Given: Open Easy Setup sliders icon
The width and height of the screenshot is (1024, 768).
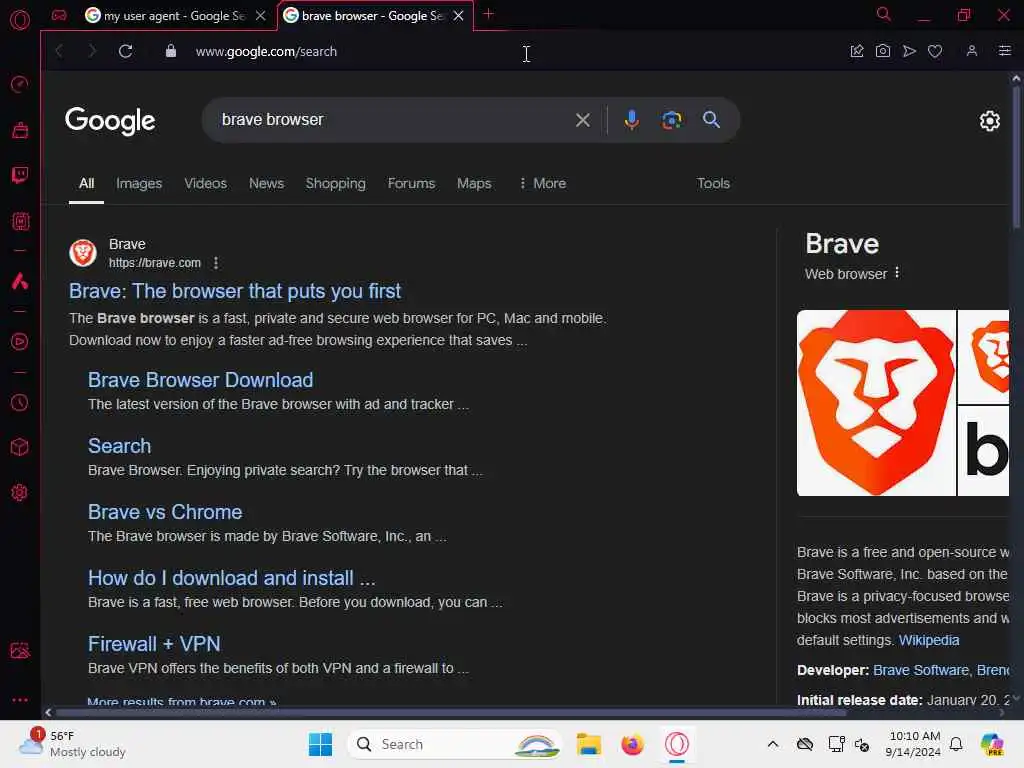Looking at the screenshot, I should click(1005, 51).
